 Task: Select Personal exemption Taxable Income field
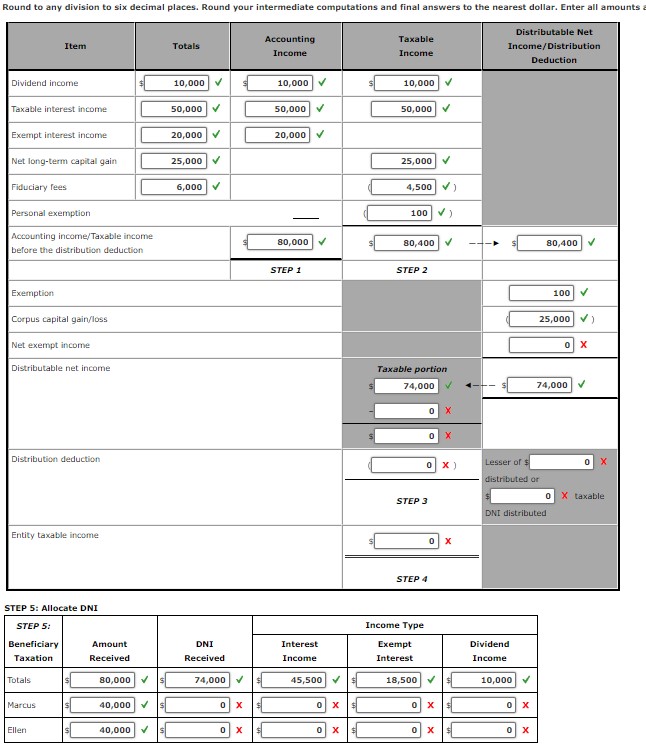tap(400, 213)
